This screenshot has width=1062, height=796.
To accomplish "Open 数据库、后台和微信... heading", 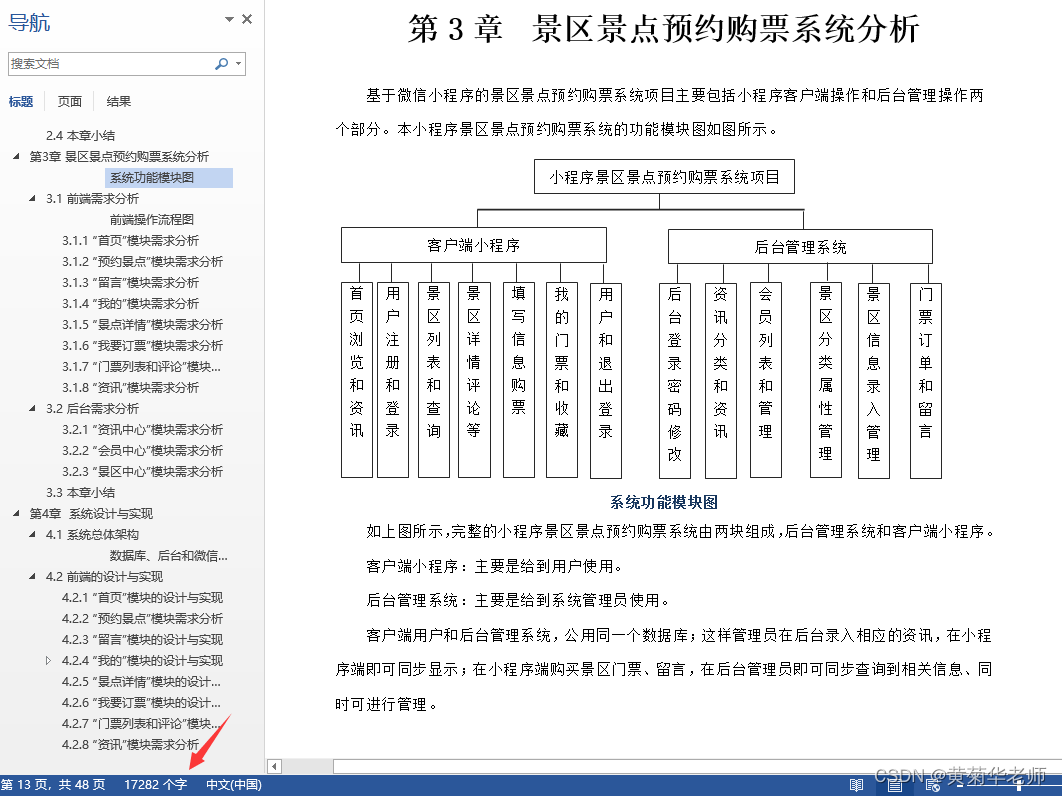I will coord(169,556).
